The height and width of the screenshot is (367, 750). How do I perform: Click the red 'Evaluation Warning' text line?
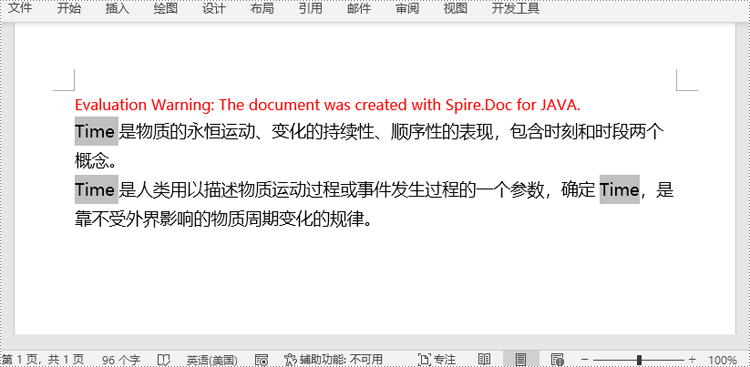click(x=328, y=104)
